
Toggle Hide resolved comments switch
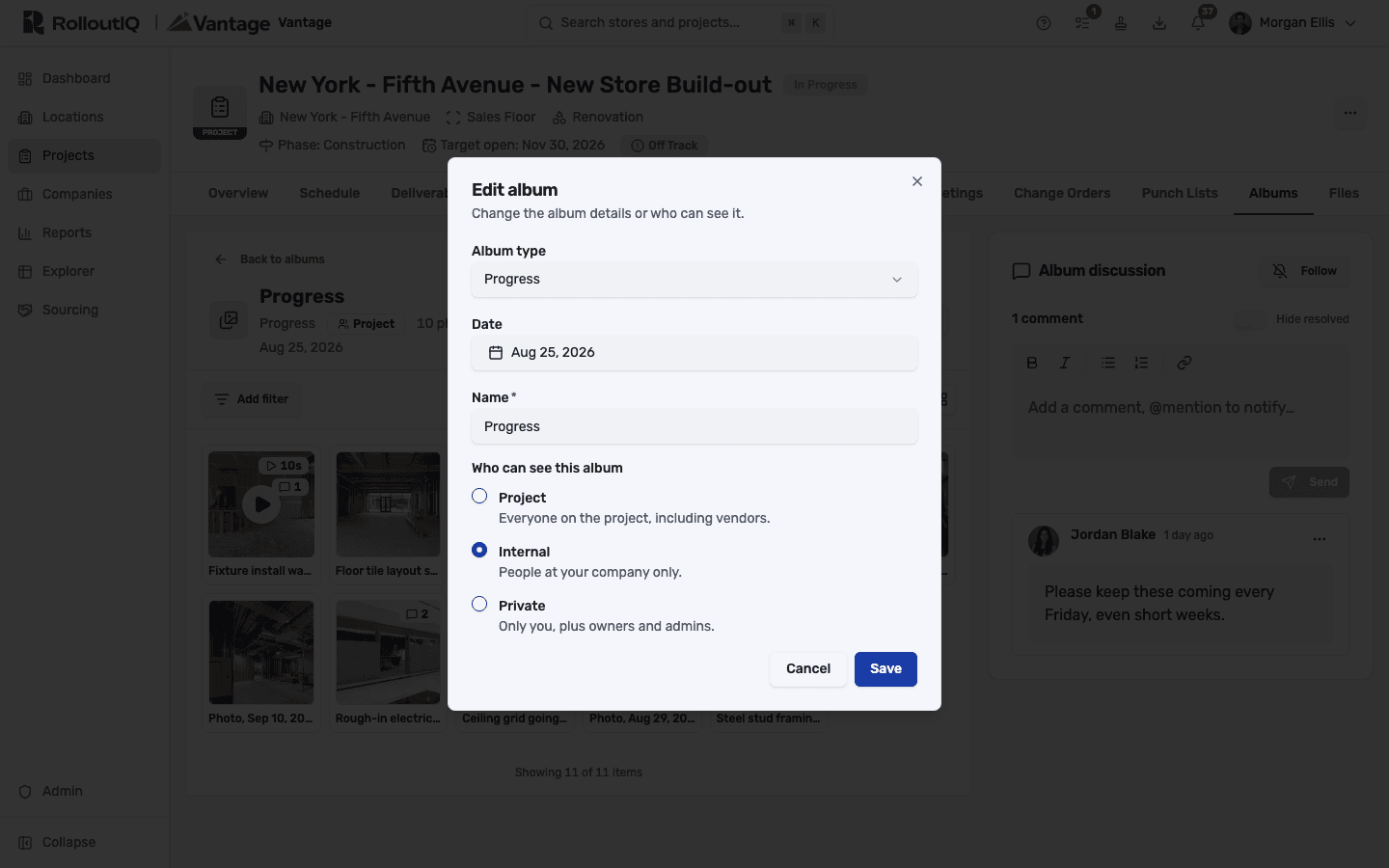(1251, 319)
